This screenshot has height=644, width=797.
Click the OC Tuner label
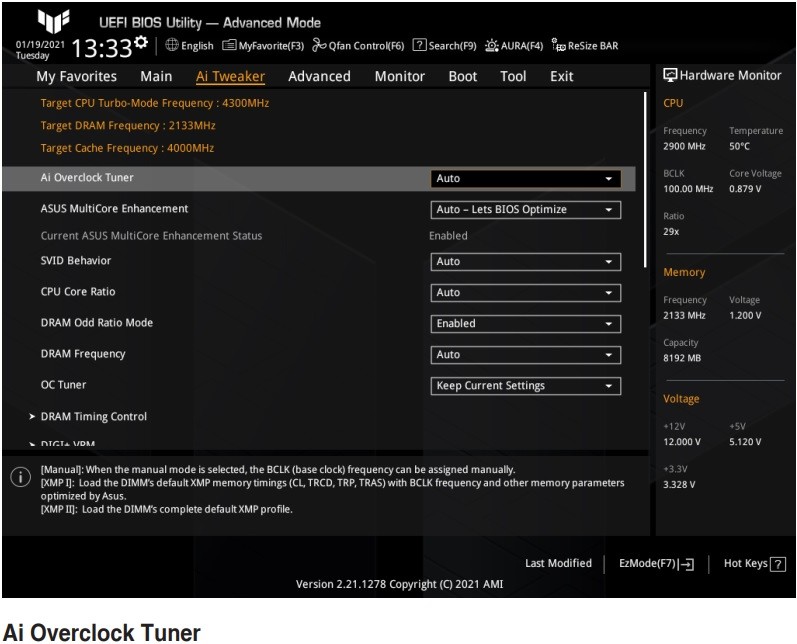[x=63, y=385]
